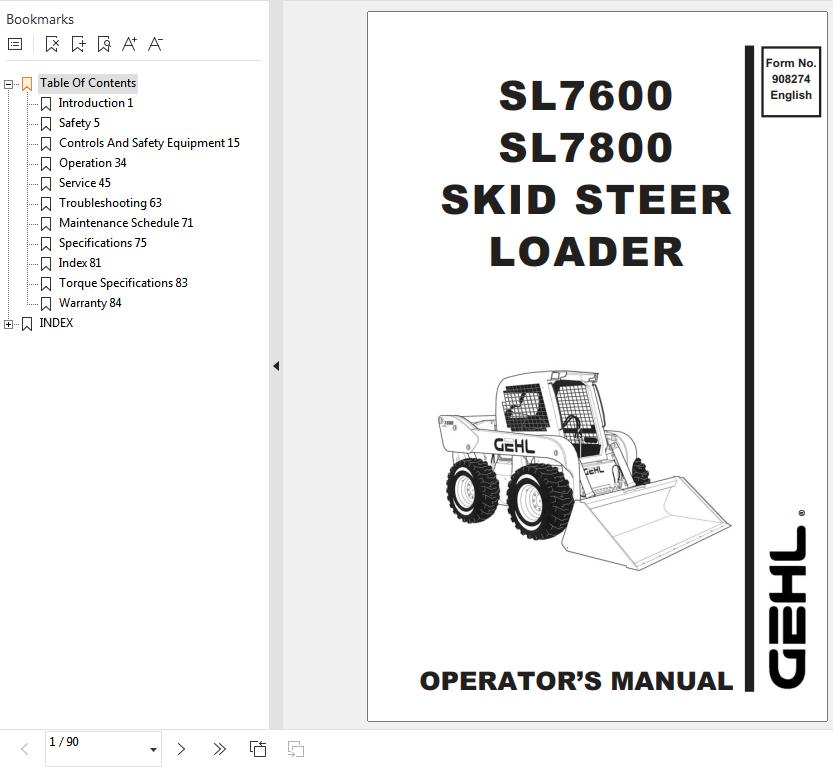Go to the Warranty 84 bookmark
This screenshot has height=767, width=833.
click(90, 303)
